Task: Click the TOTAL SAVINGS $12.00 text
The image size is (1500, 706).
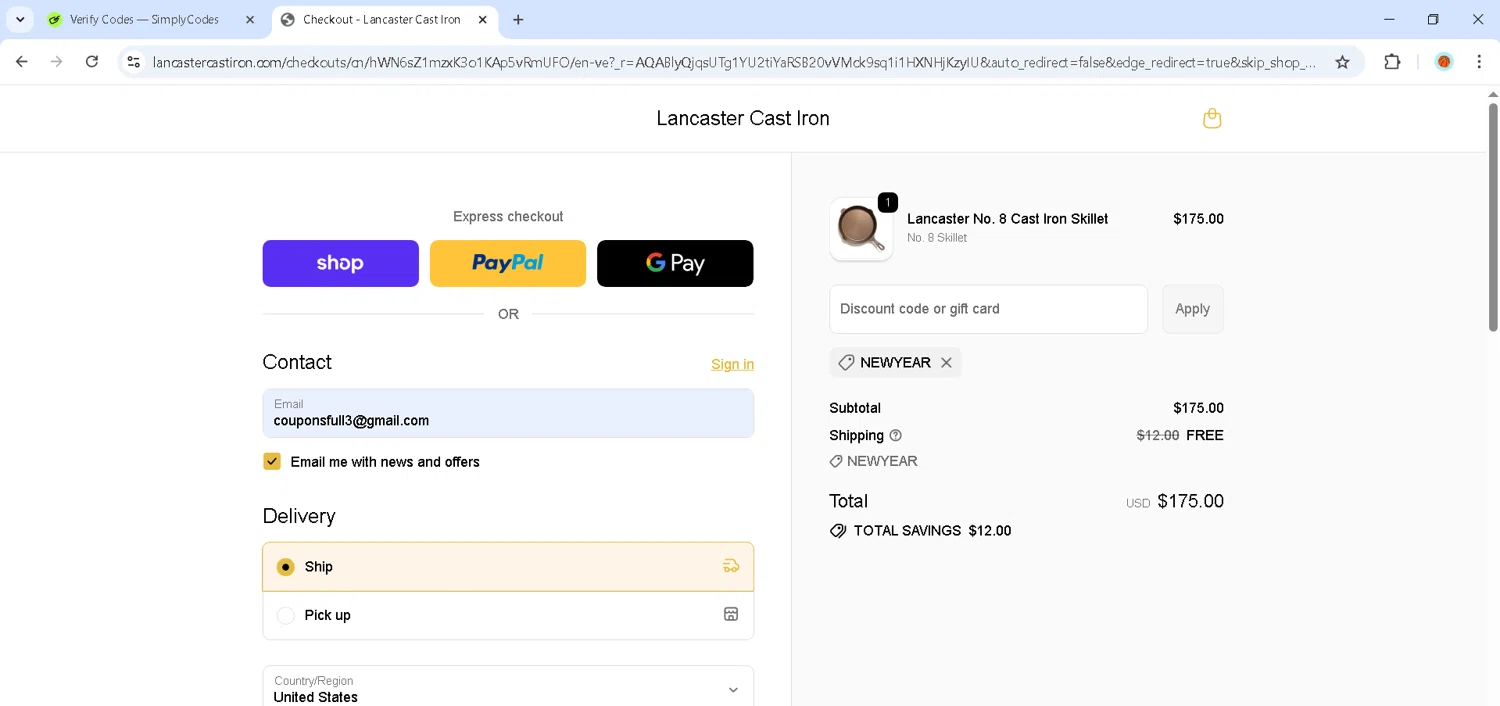Action: pyautogui.click(x=932, y=531)
